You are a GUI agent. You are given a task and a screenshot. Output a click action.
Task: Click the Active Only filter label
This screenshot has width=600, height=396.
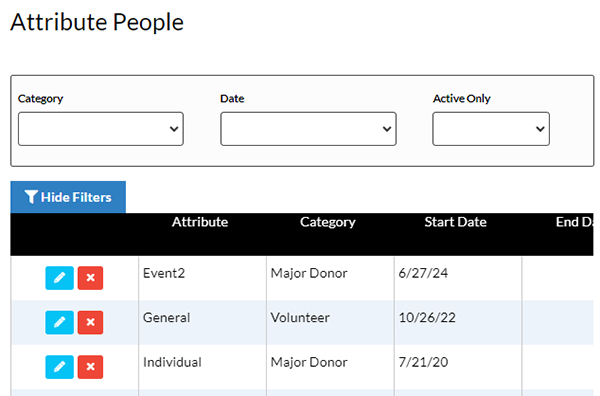[x=462, y=99]
